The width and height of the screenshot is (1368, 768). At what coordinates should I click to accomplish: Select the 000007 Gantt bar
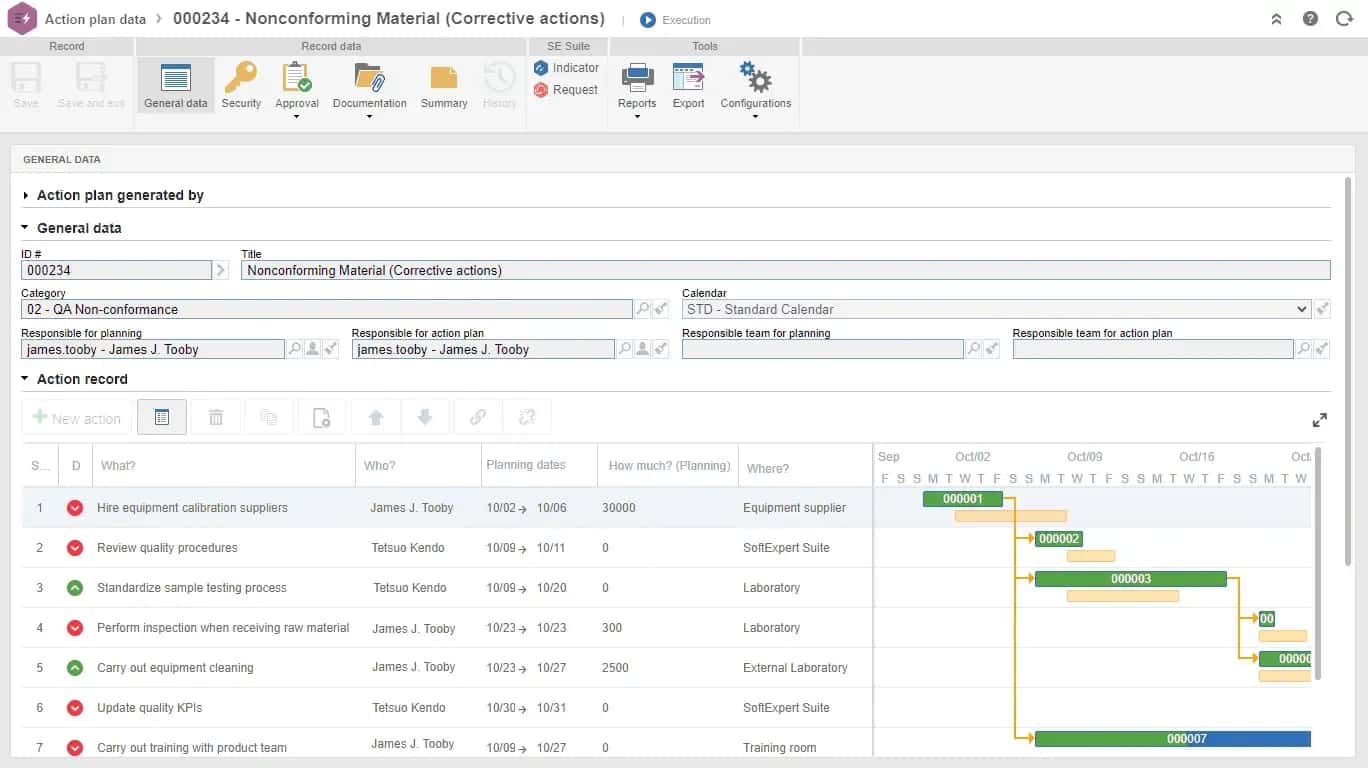1173,739
